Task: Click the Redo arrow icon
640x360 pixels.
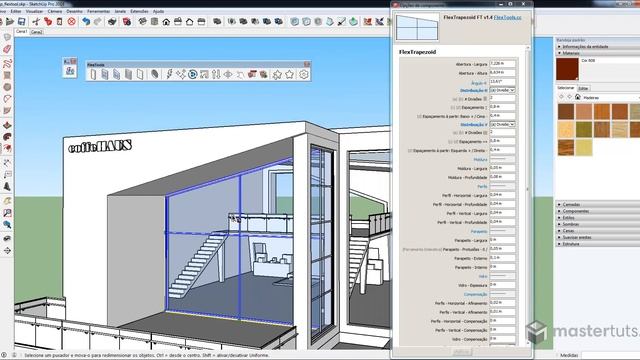Action: tap(98, 22)
